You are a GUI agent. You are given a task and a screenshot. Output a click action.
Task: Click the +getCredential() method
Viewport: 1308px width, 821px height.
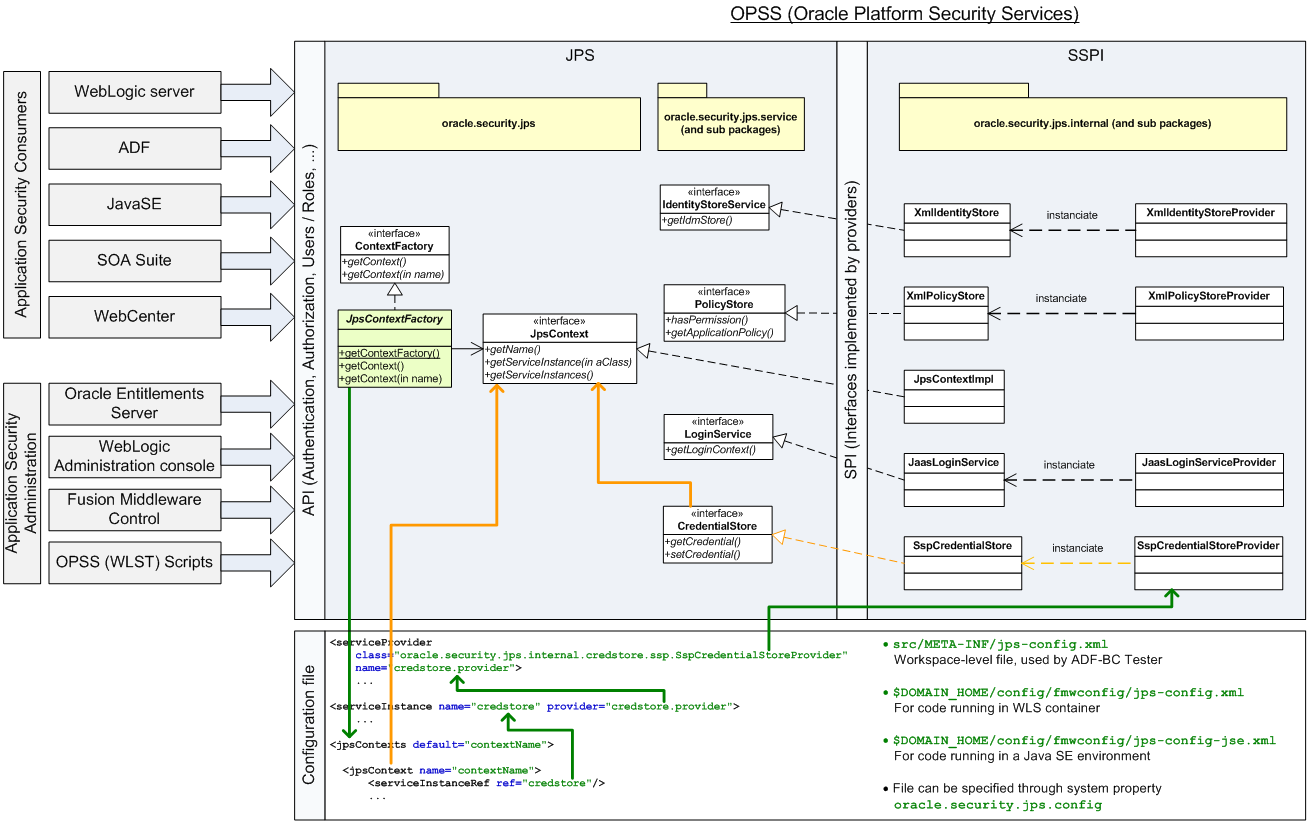pyautogui.click(x=703, y=541)
